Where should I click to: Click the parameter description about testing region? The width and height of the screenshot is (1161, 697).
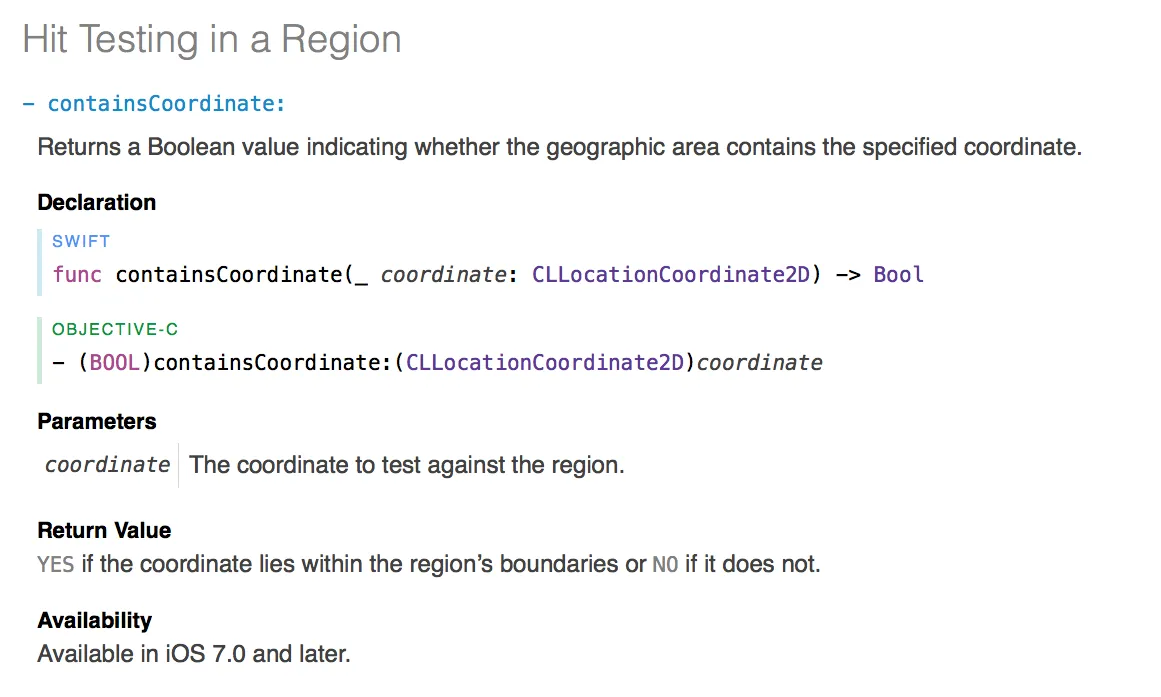406,465
